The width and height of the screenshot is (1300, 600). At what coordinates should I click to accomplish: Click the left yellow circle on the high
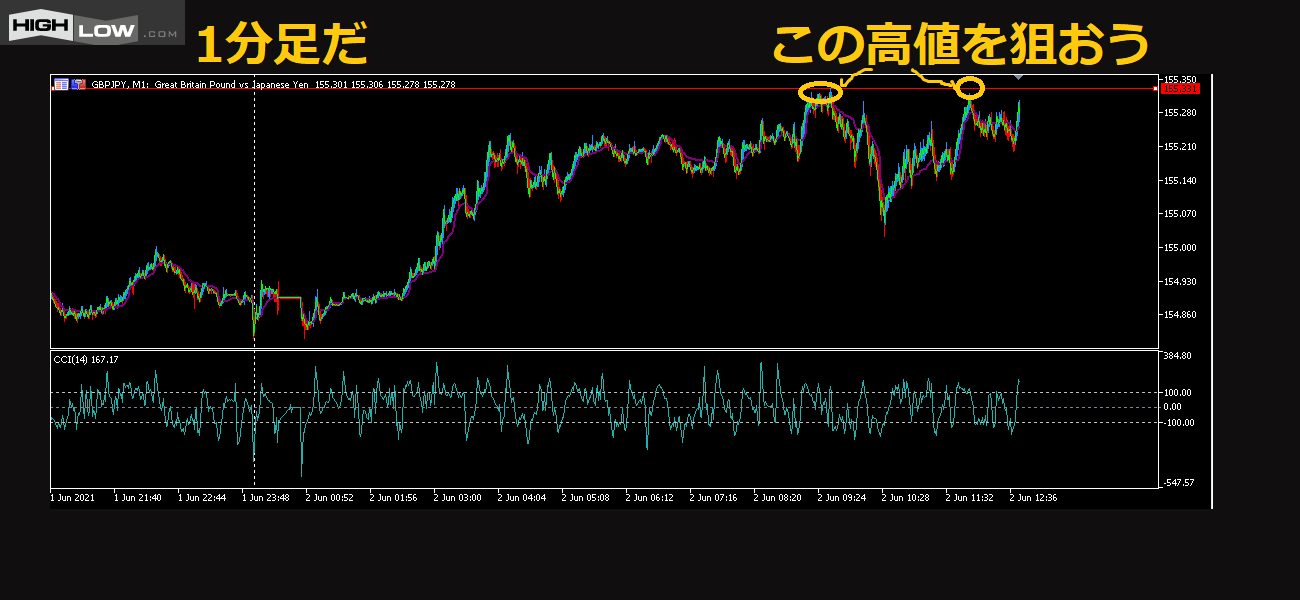click(821, 93)
